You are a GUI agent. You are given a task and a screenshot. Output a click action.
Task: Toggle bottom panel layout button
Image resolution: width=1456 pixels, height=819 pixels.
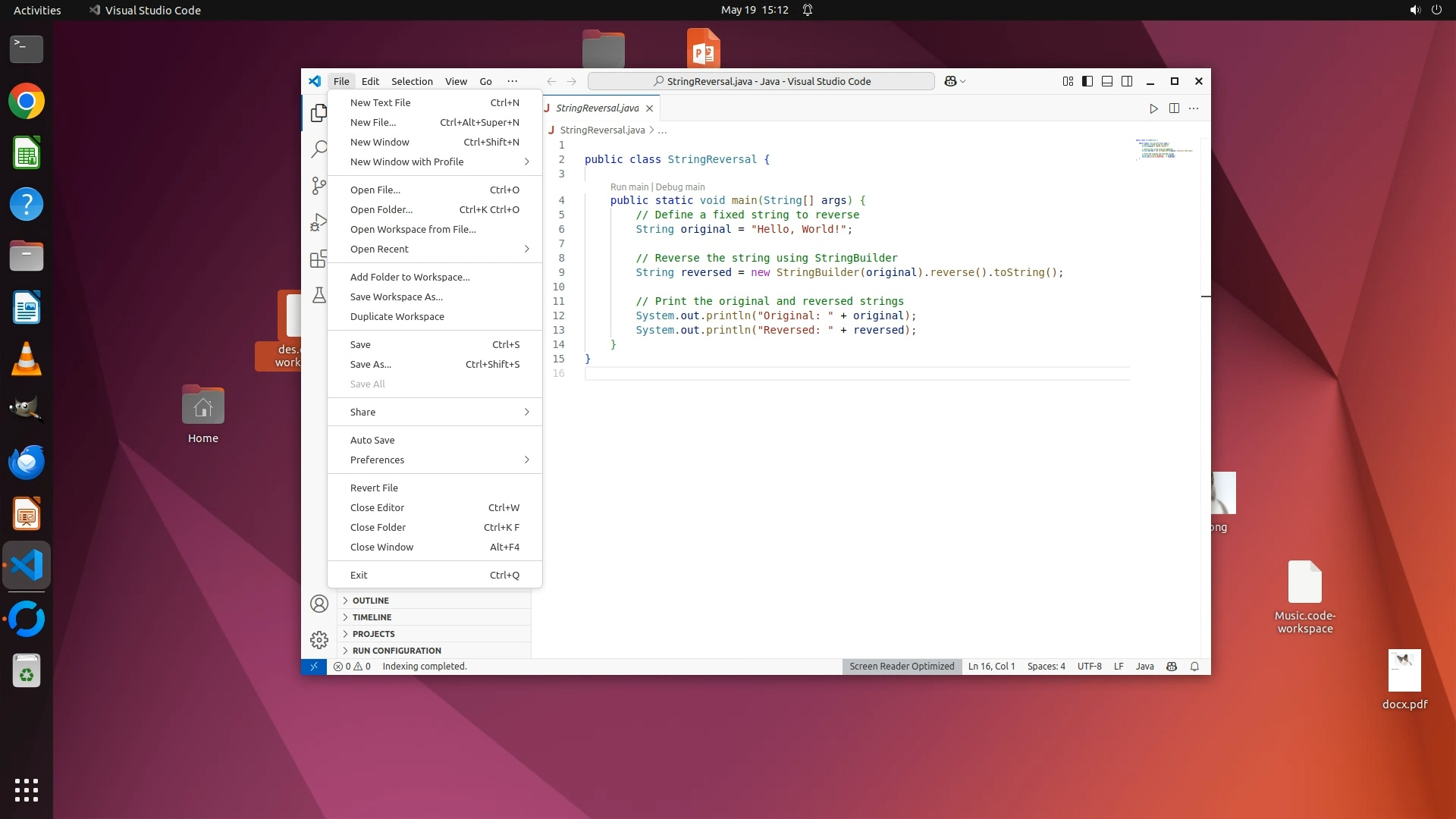[x=1107, y=81]
